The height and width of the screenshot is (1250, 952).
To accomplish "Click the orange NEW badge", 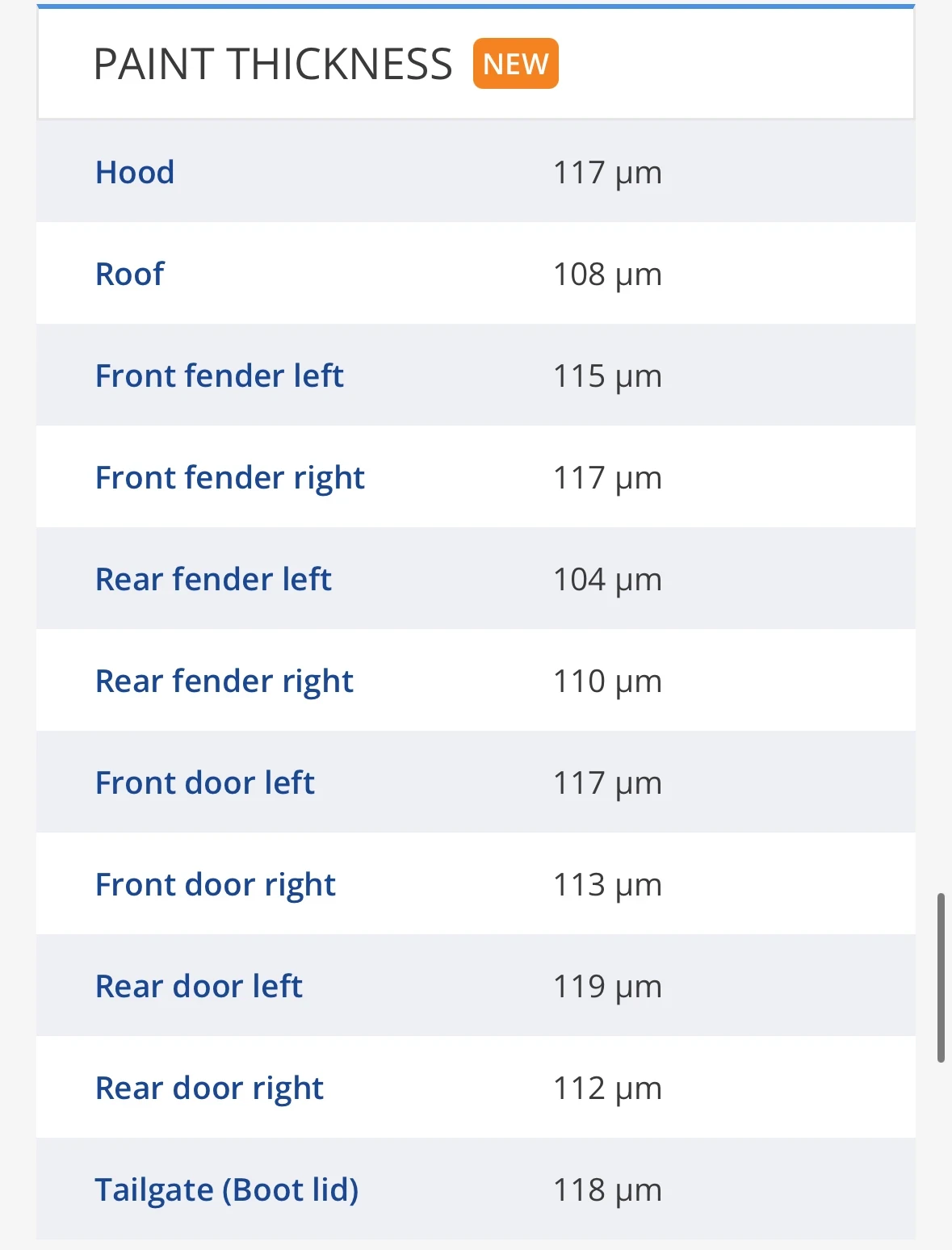I will (x=515, y=63).
